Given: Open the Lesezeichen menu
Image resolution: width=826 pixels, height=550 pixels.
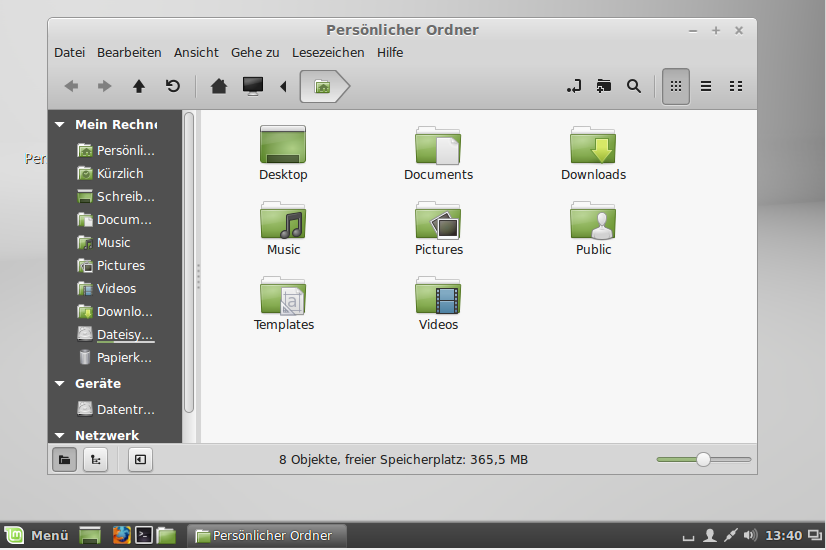Looking at the screenshot, I should click(x=328, y=52).
